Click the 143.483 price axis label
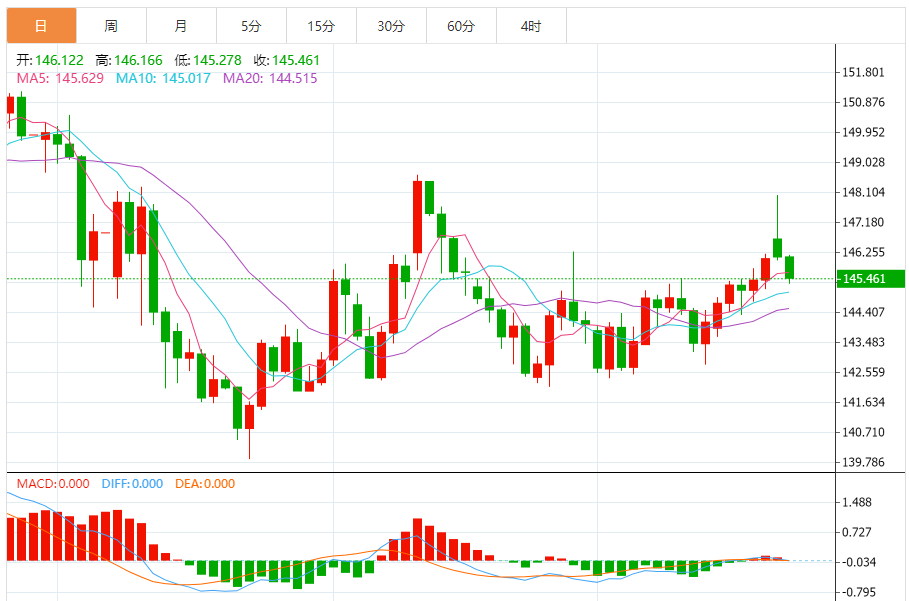 (x=864, y=343)
